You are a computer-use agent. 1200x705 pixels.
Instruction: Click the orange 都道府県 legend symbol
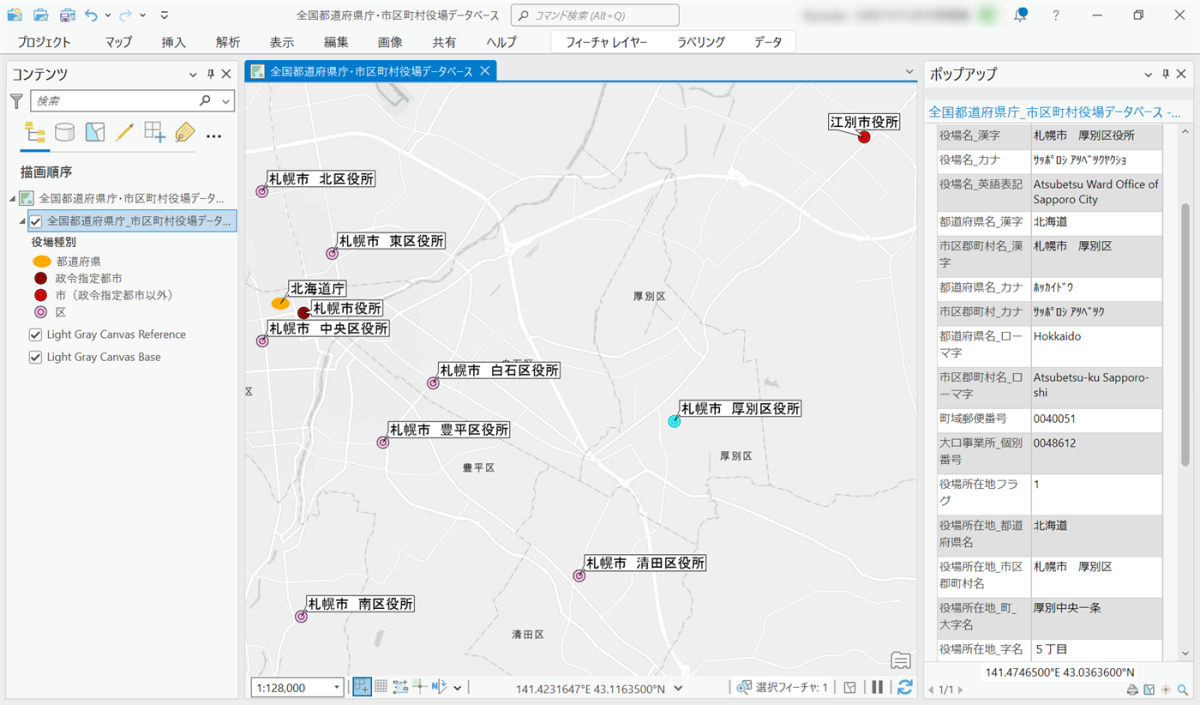(x=42, y=261)
